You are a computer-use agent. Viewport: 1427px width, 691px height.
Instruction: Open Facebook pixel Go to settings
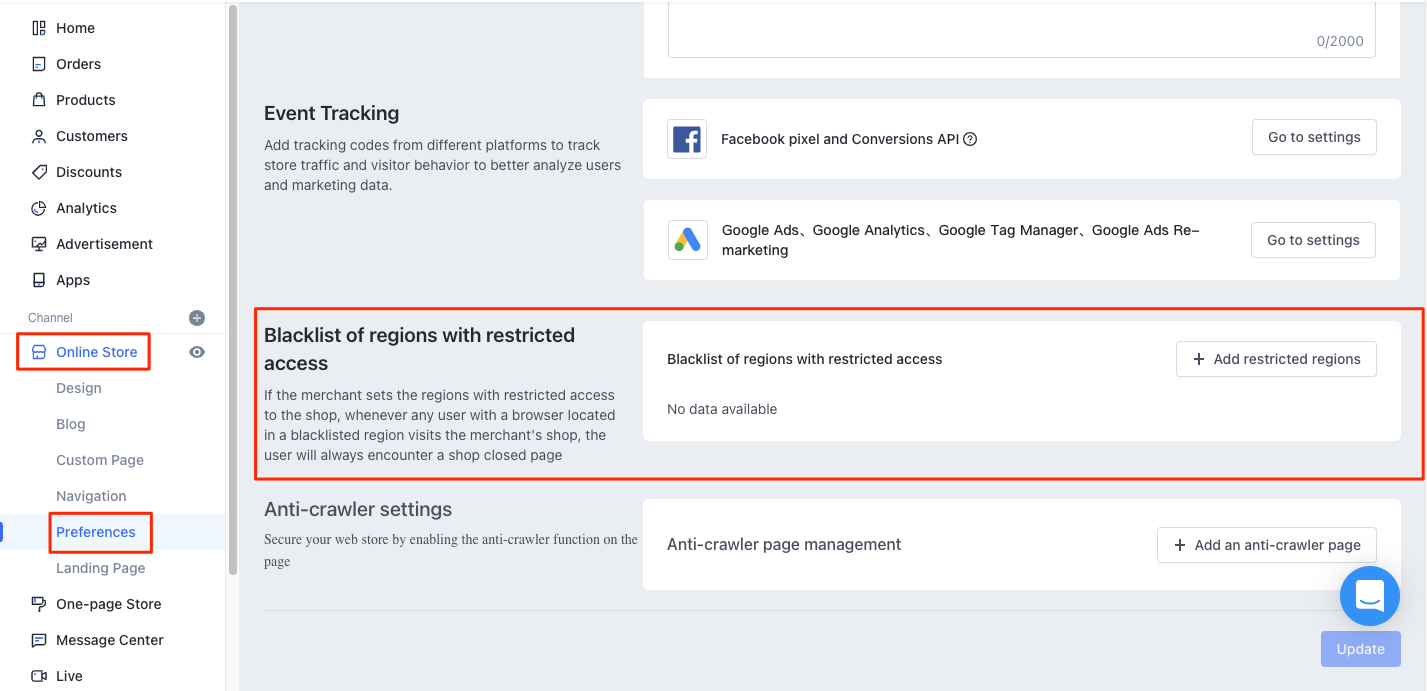tap(1313, 137)
